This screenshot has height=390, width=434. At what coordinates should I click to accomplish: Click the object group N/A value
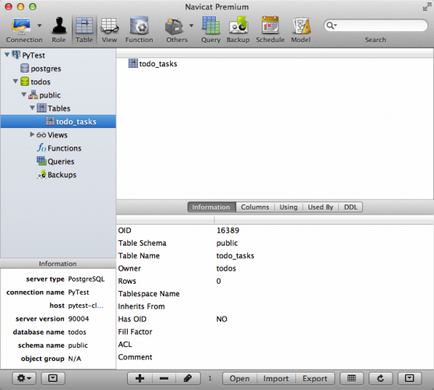pos(75,359)
